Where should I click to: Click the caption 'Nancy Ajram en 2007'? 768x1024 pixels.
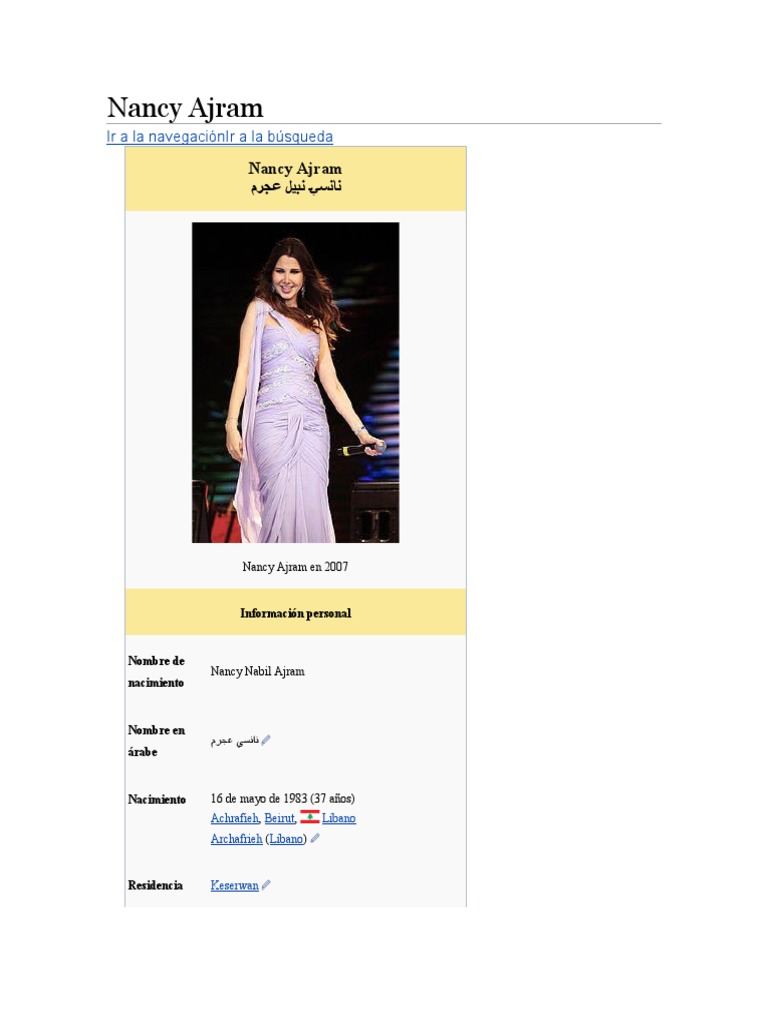(x=295, y=567)
